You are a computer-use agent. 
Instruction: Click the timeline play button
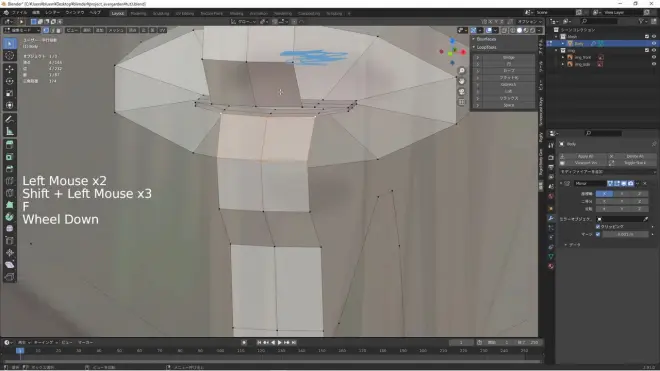coord(279,343)
